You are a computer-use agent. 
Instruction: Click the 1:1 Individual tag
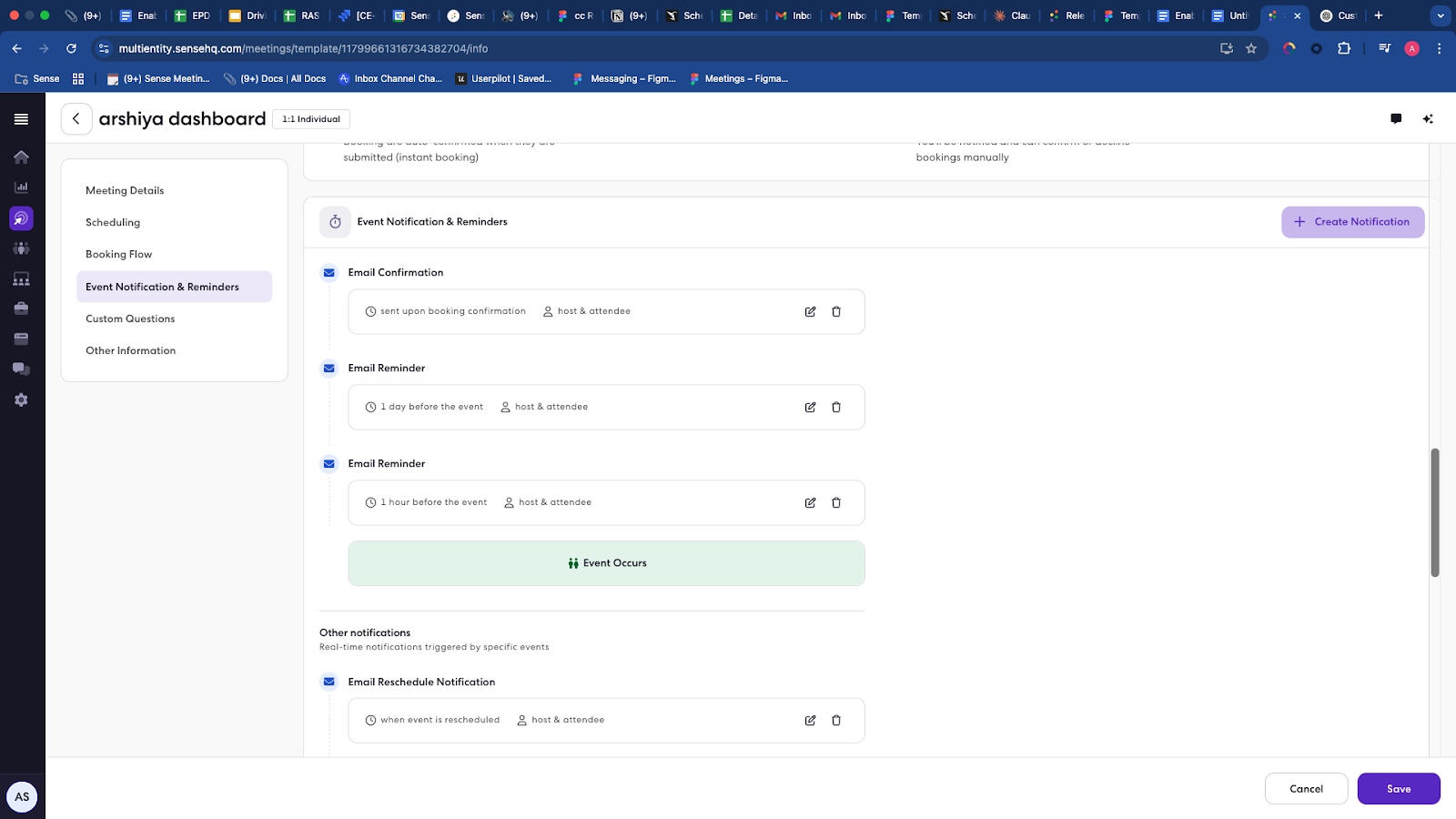pos(311,119)
